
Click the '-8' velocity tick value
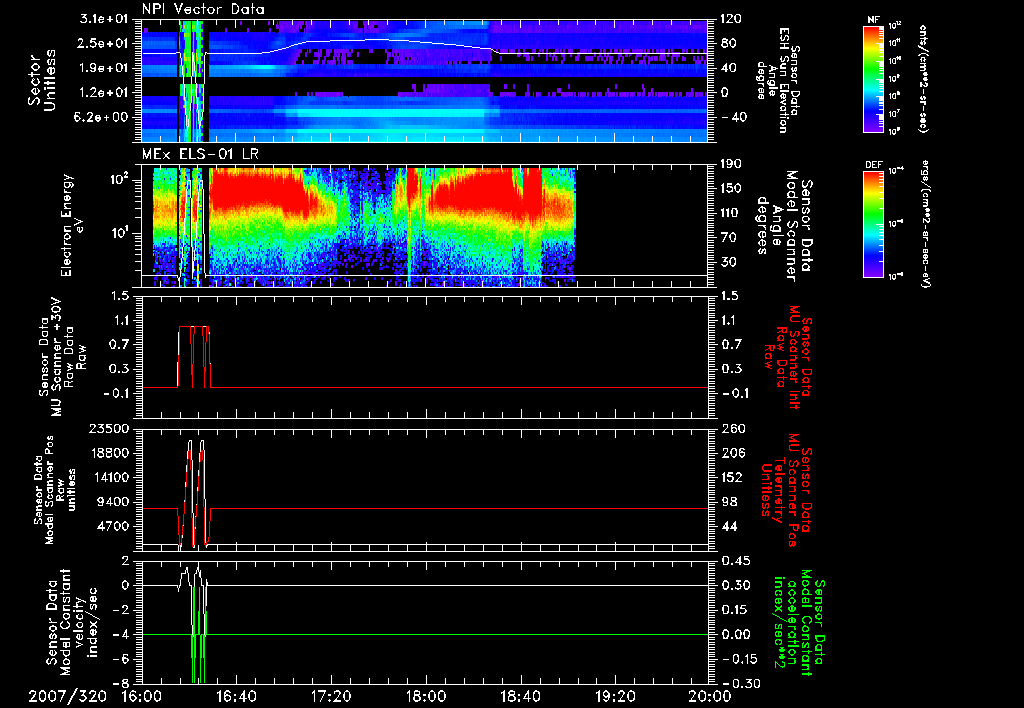click(x=120, y=683)
